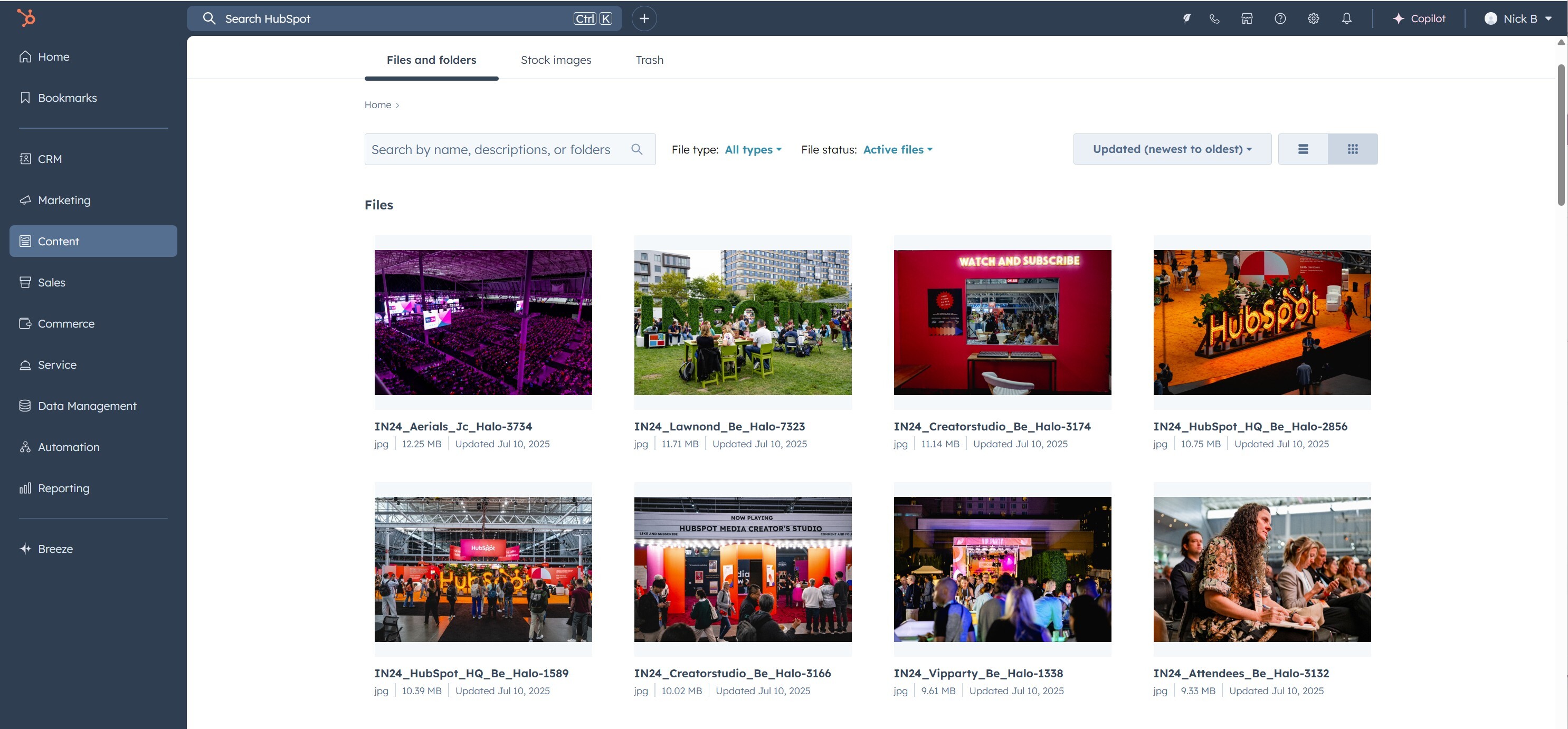Focus the Search HubSpot global search field
This screenshot has width=1568, height=729.
click(x=404, y=18)
